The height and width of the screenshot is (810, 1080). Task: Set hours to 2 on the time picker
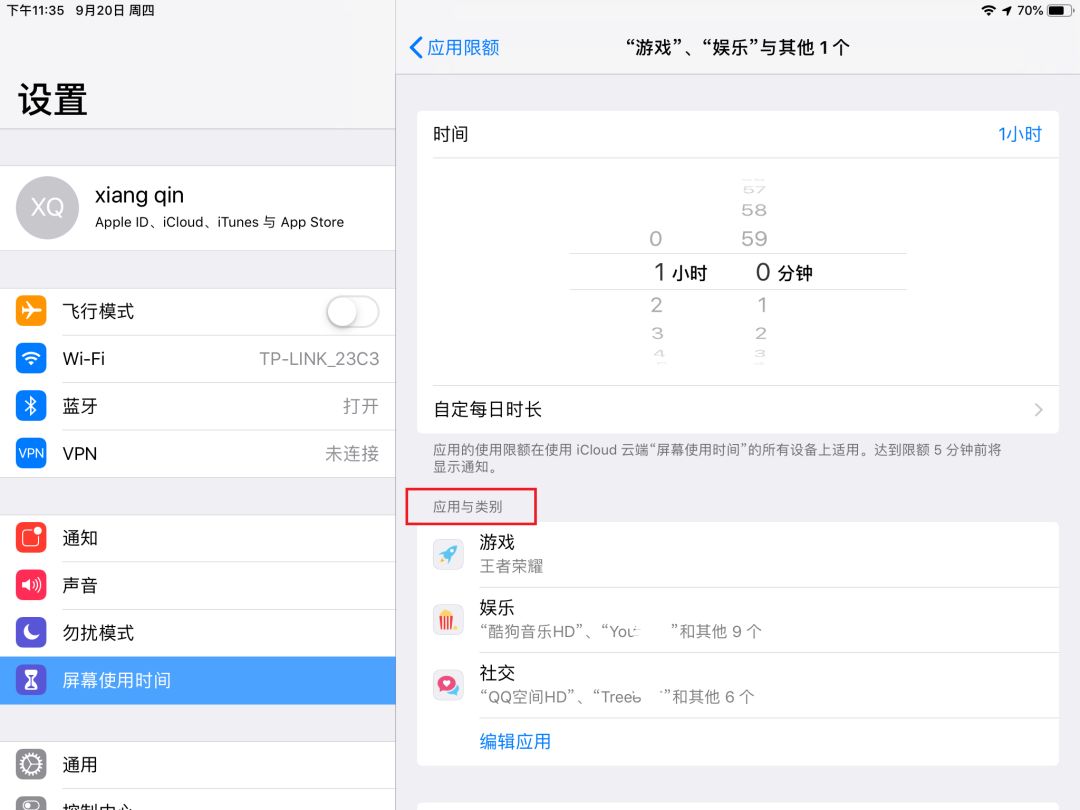[655, 304]
